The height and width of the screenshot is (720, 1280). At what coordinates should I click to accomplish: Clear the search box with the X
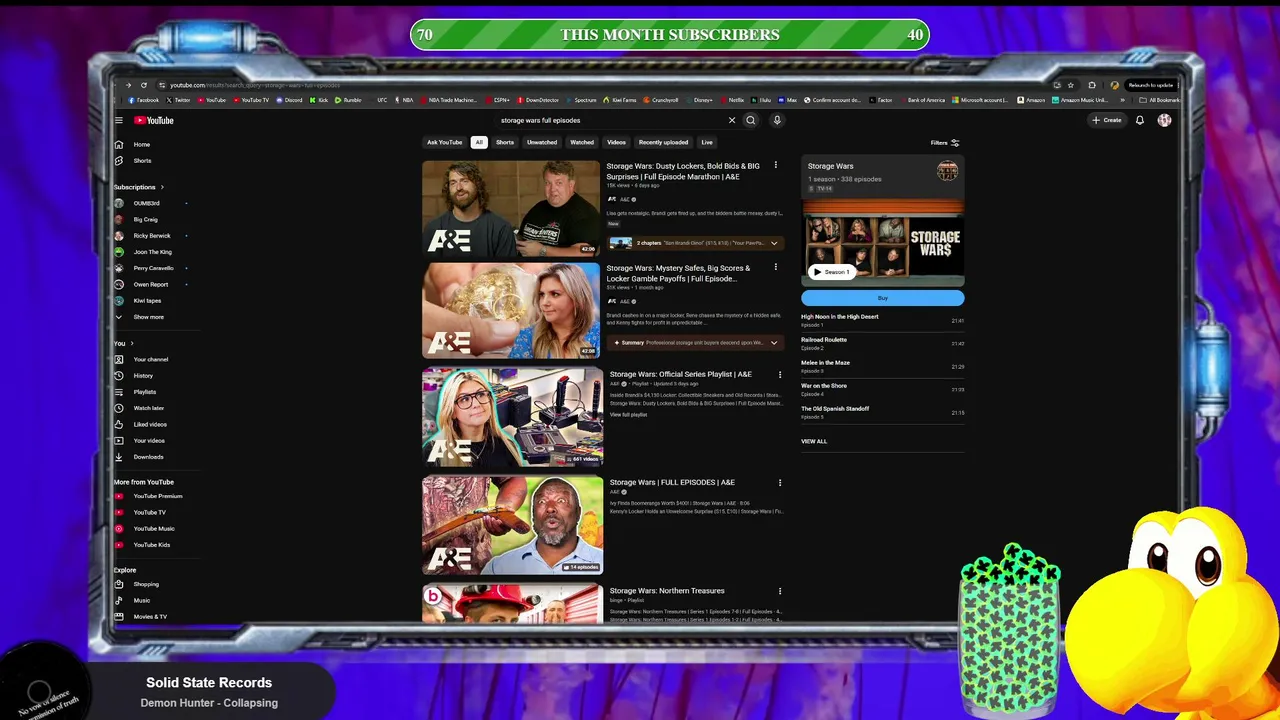coord(731,120)
